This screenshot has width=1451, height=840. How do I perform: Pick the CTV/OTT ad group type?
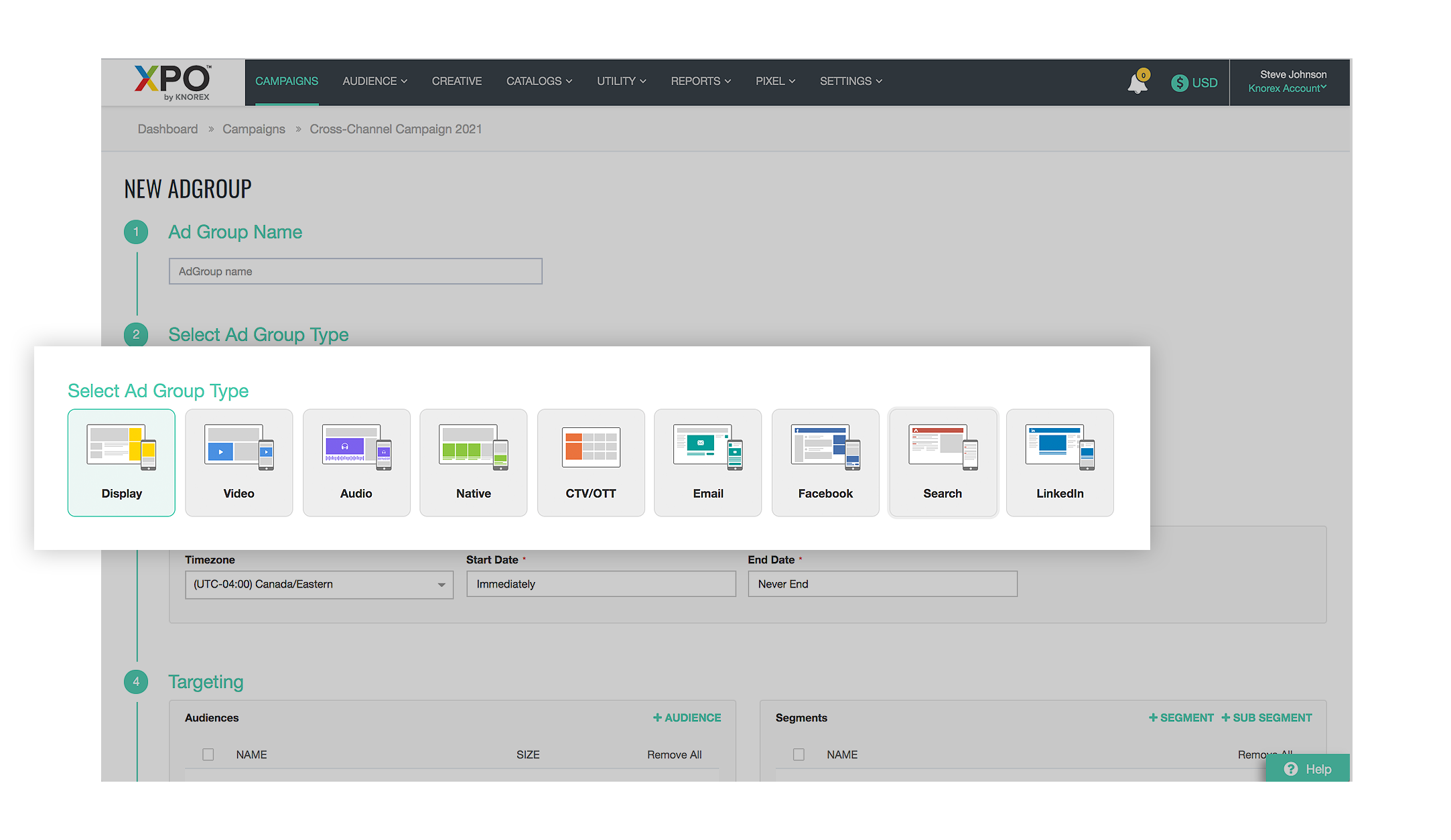click(x=590, y=462)
